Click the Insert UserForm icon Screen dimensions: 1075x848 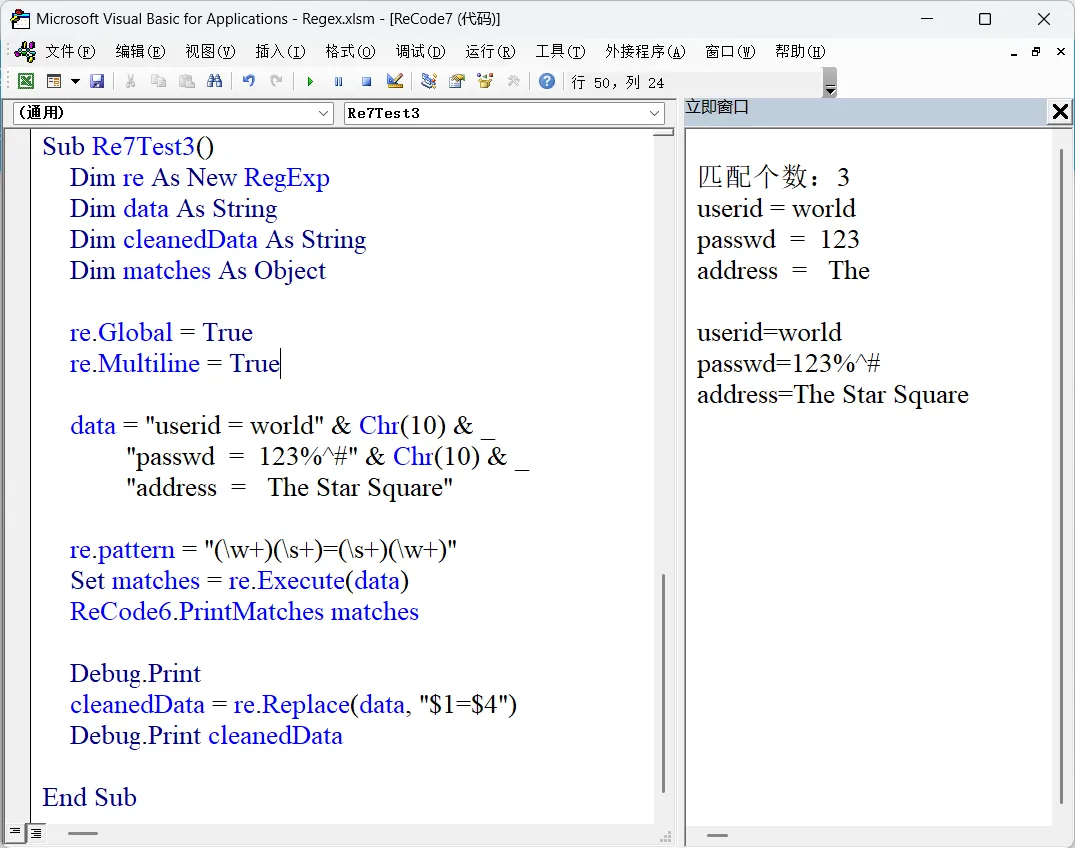54,82
